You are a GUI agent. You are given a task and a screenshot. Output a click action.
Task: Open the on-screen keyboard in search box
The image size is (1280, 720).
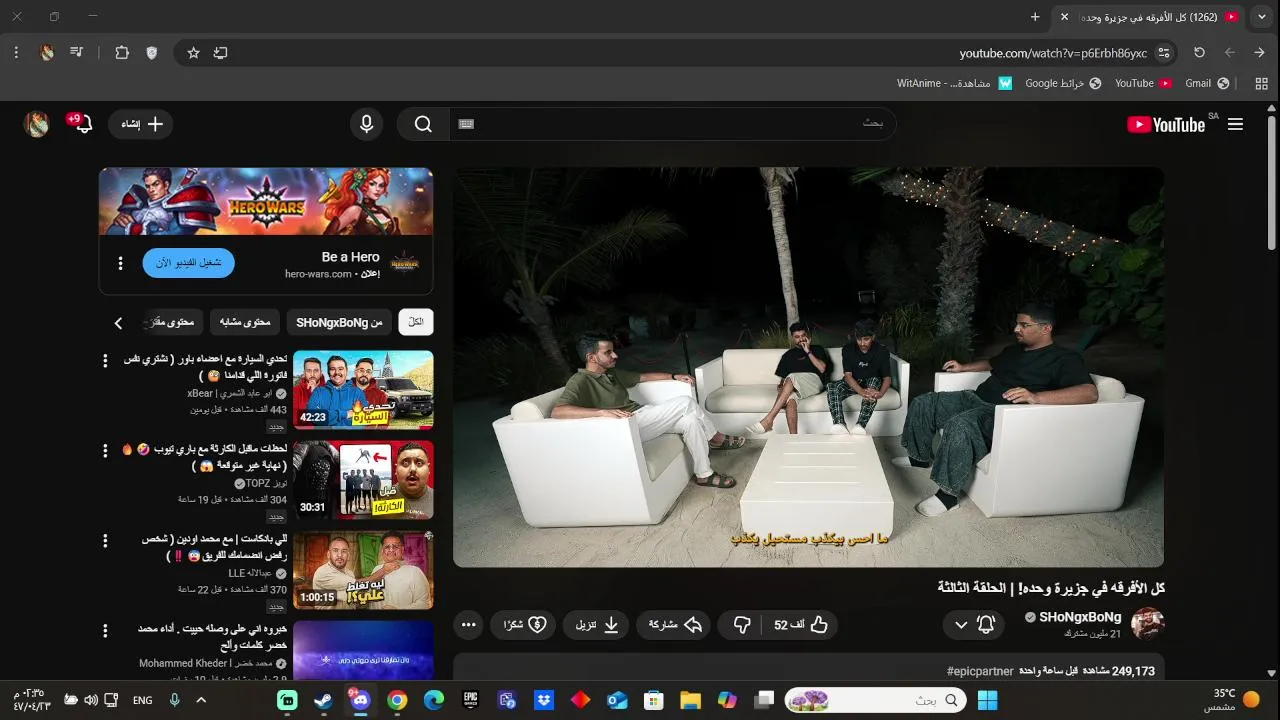[x=466, y=124]
